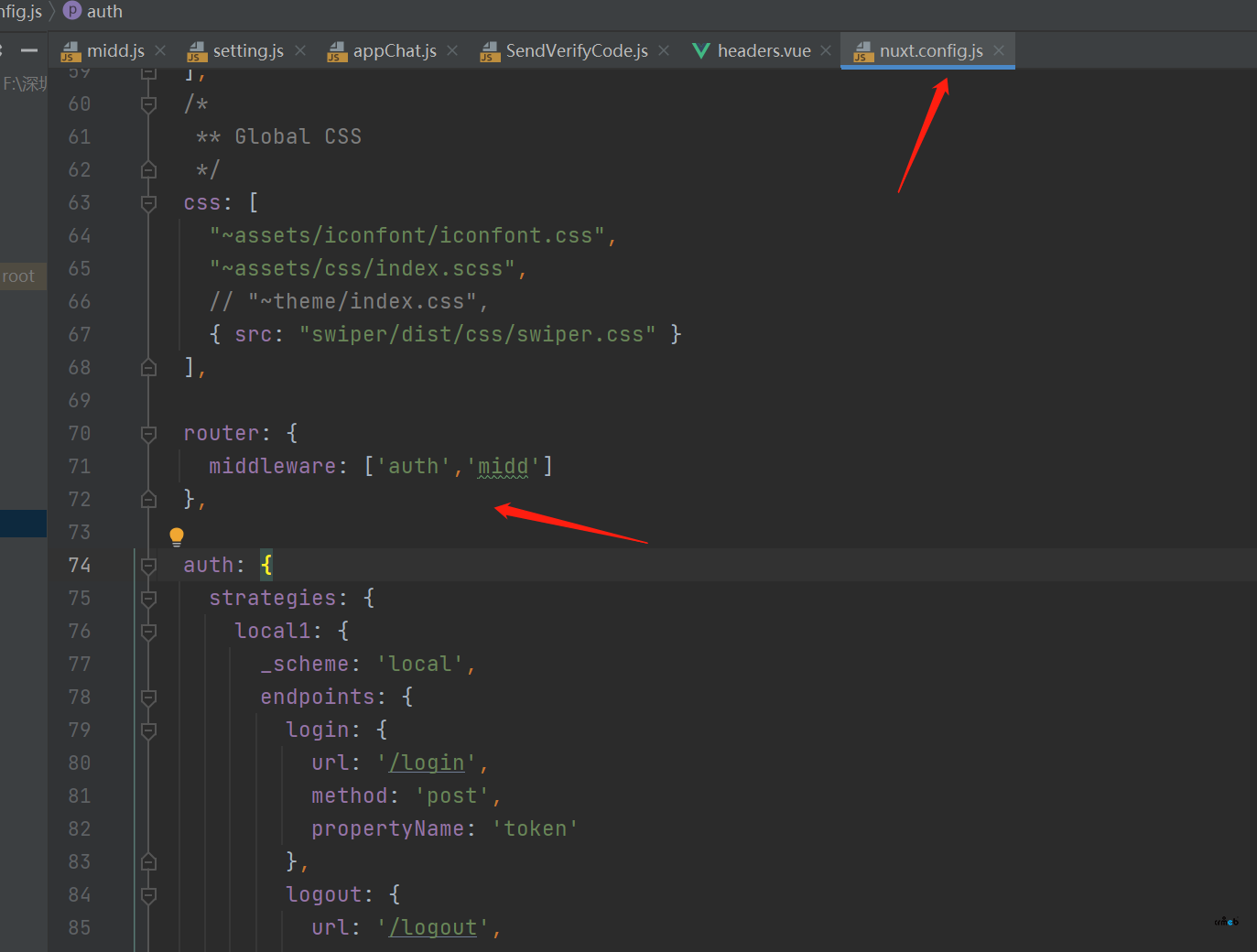The height and width of the screenshot is (952, 1257).
Task: Click the 'token' string value
Action: tap(536, 828)
